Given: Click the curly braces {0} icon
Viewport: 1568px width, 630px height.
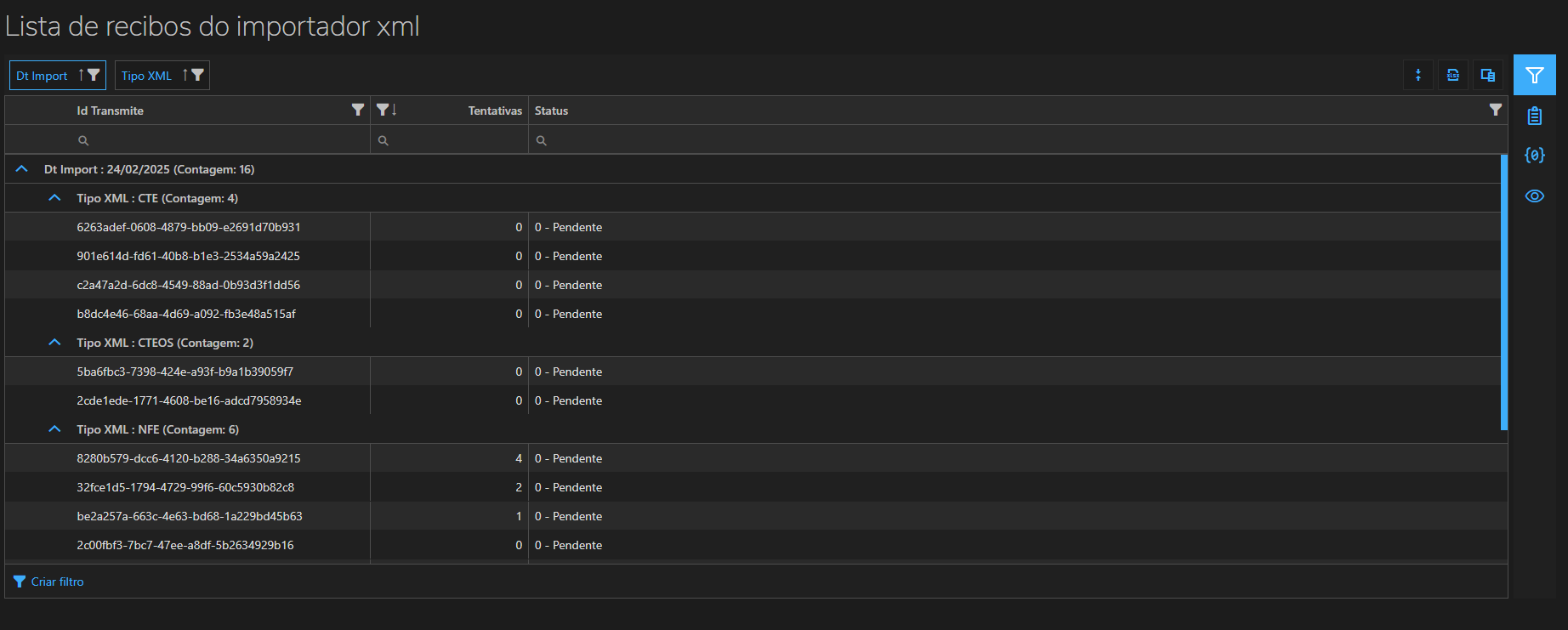Looking at the screenshot, I should click(x=1534, y=156).
